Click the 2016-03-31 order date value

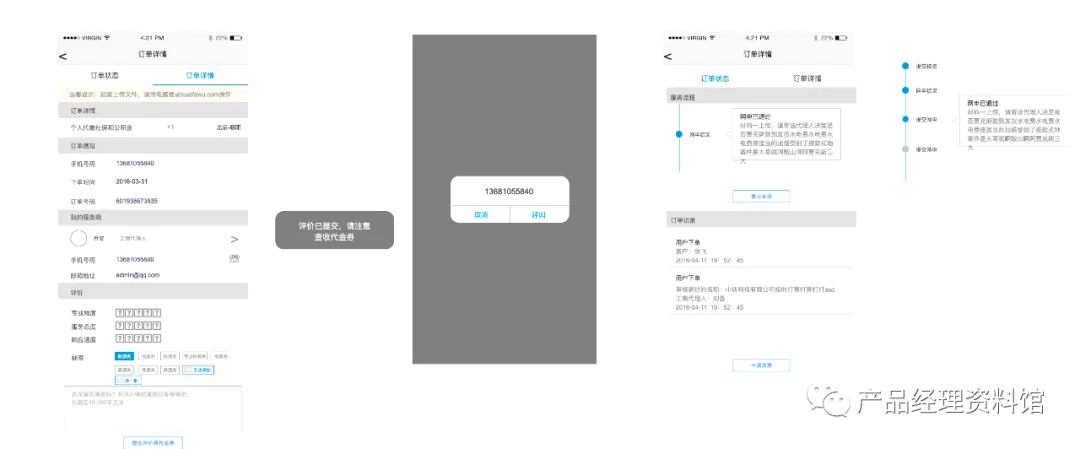click(132, 182)
